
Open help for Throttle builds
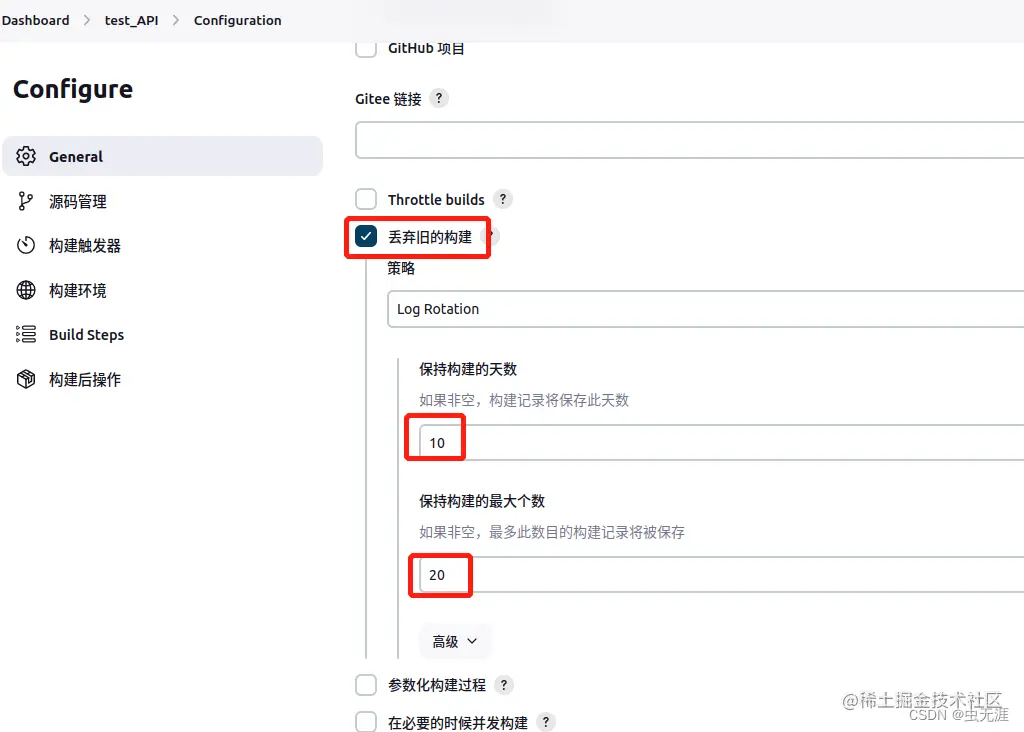point(502,199)
